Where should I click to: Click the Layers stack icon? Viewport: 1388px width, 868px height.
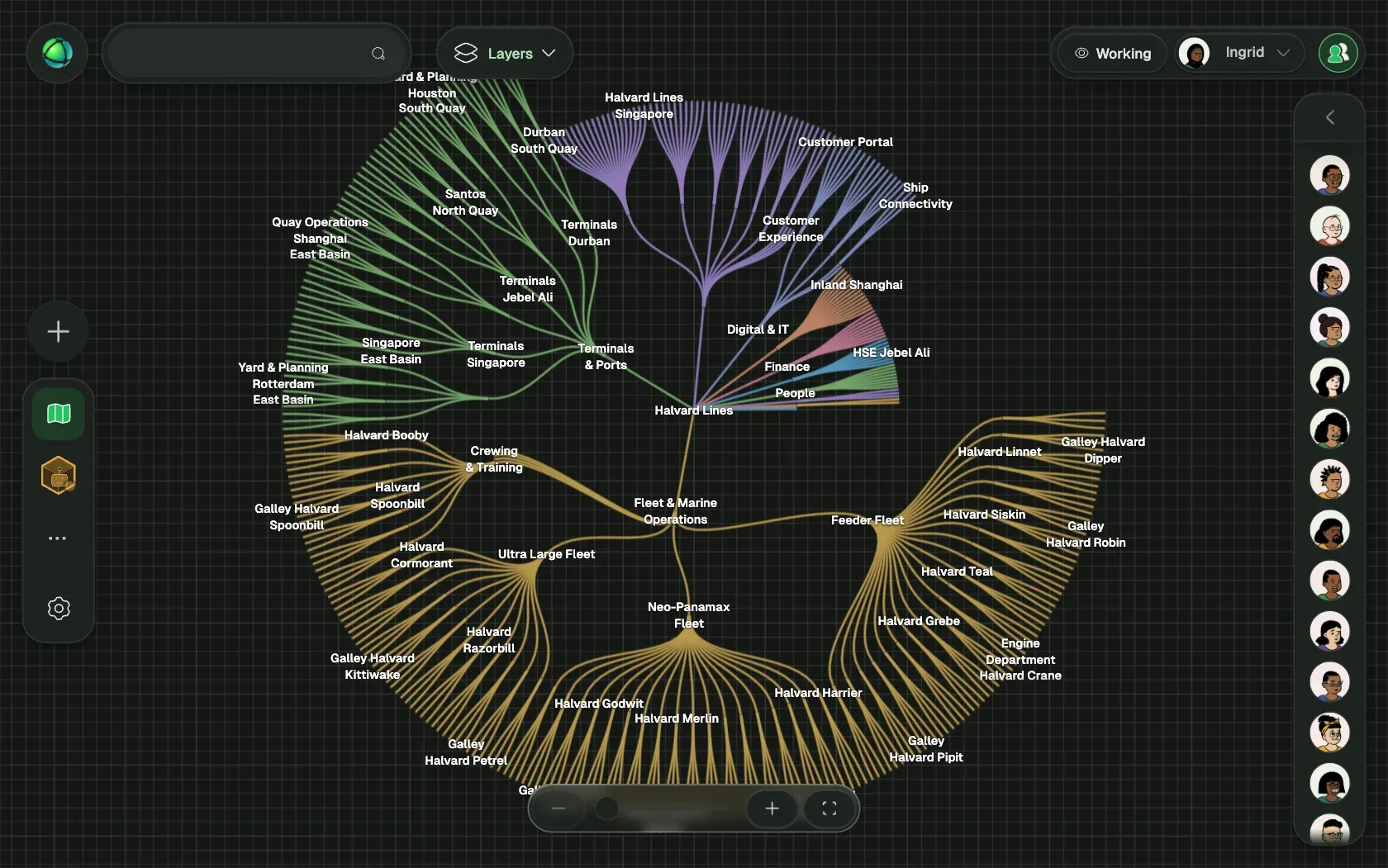pyautogui.click(x=466, y=54)
